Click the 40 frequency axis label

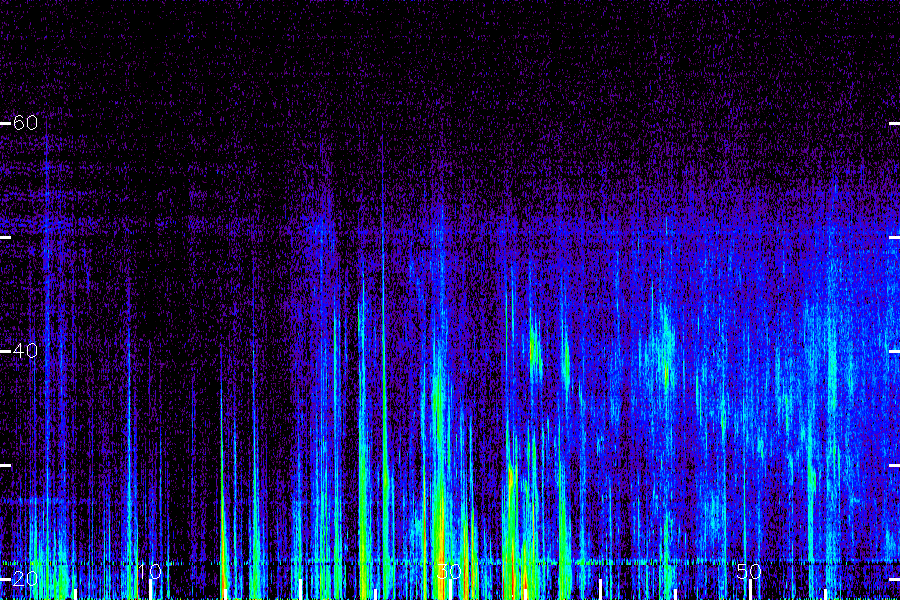[x=25, y=350]
